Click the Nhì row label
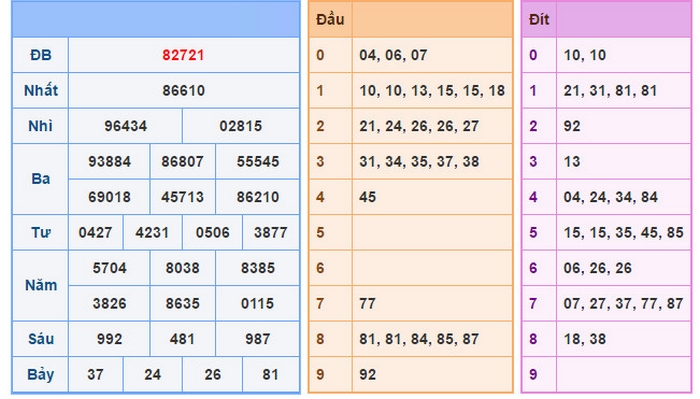Screen dimensions: 700x399 (40, 126)
